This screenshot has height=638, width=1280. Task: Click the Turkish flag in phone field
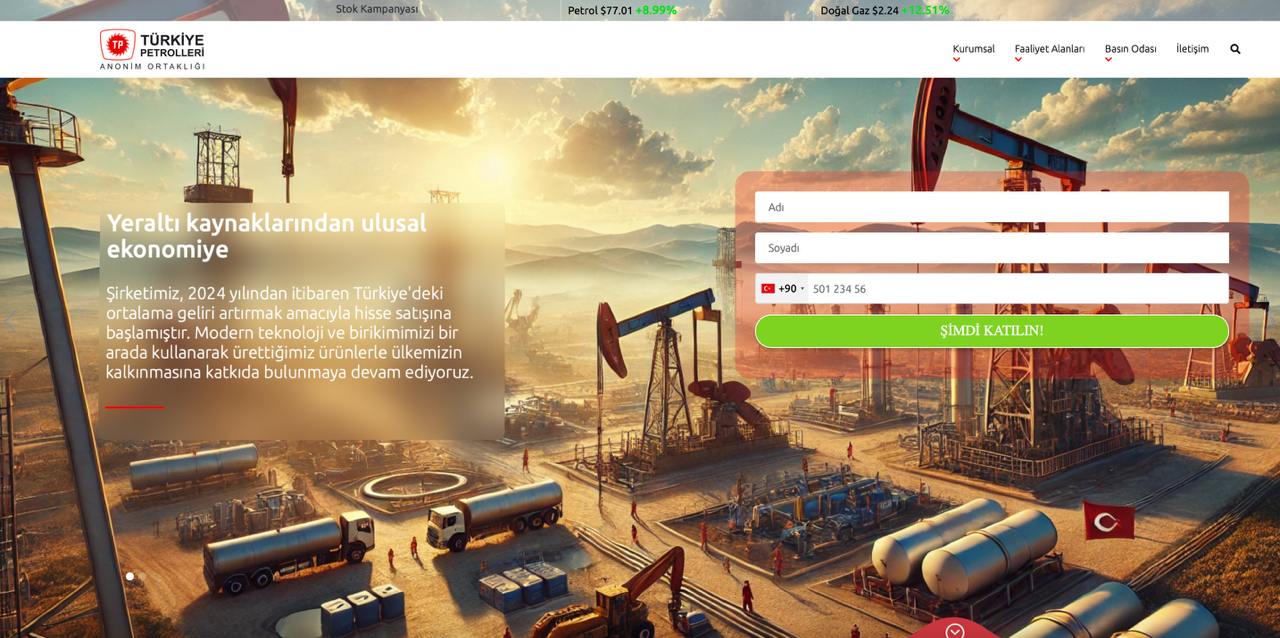coord(768,289)
